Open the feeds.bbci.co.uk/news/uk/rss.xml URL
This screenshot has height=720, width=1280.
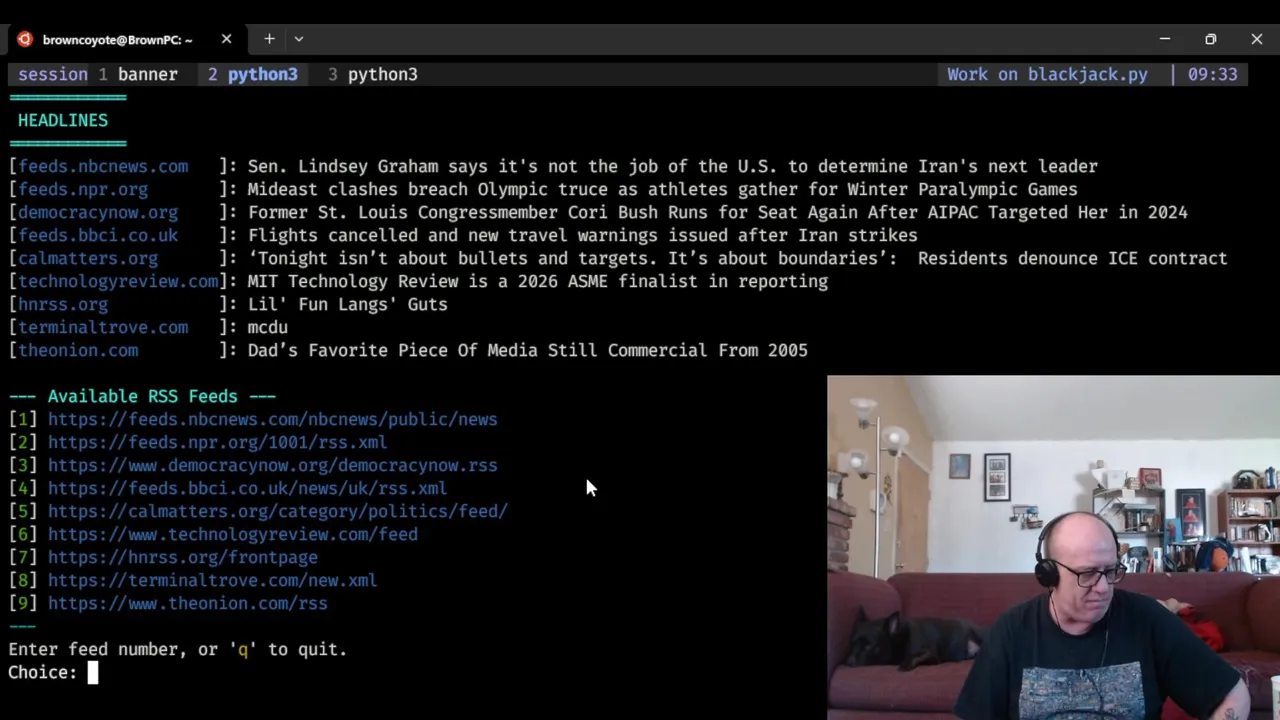247,488
